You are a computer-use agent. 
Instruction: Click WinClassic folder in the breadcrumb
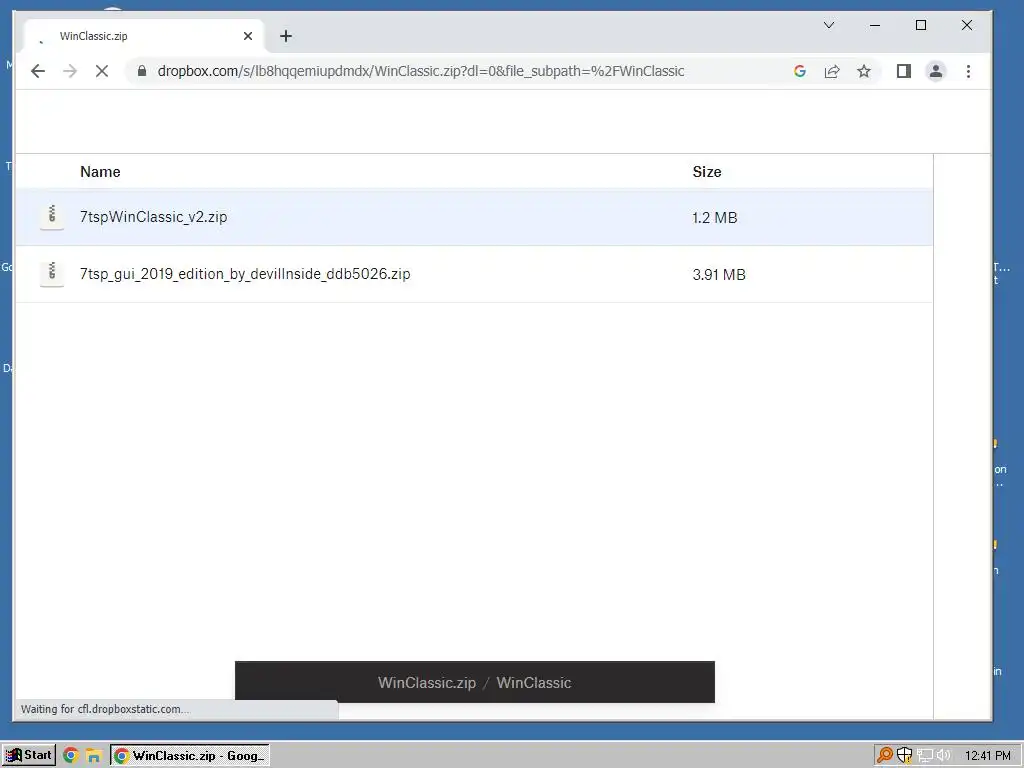pos(534,682)
